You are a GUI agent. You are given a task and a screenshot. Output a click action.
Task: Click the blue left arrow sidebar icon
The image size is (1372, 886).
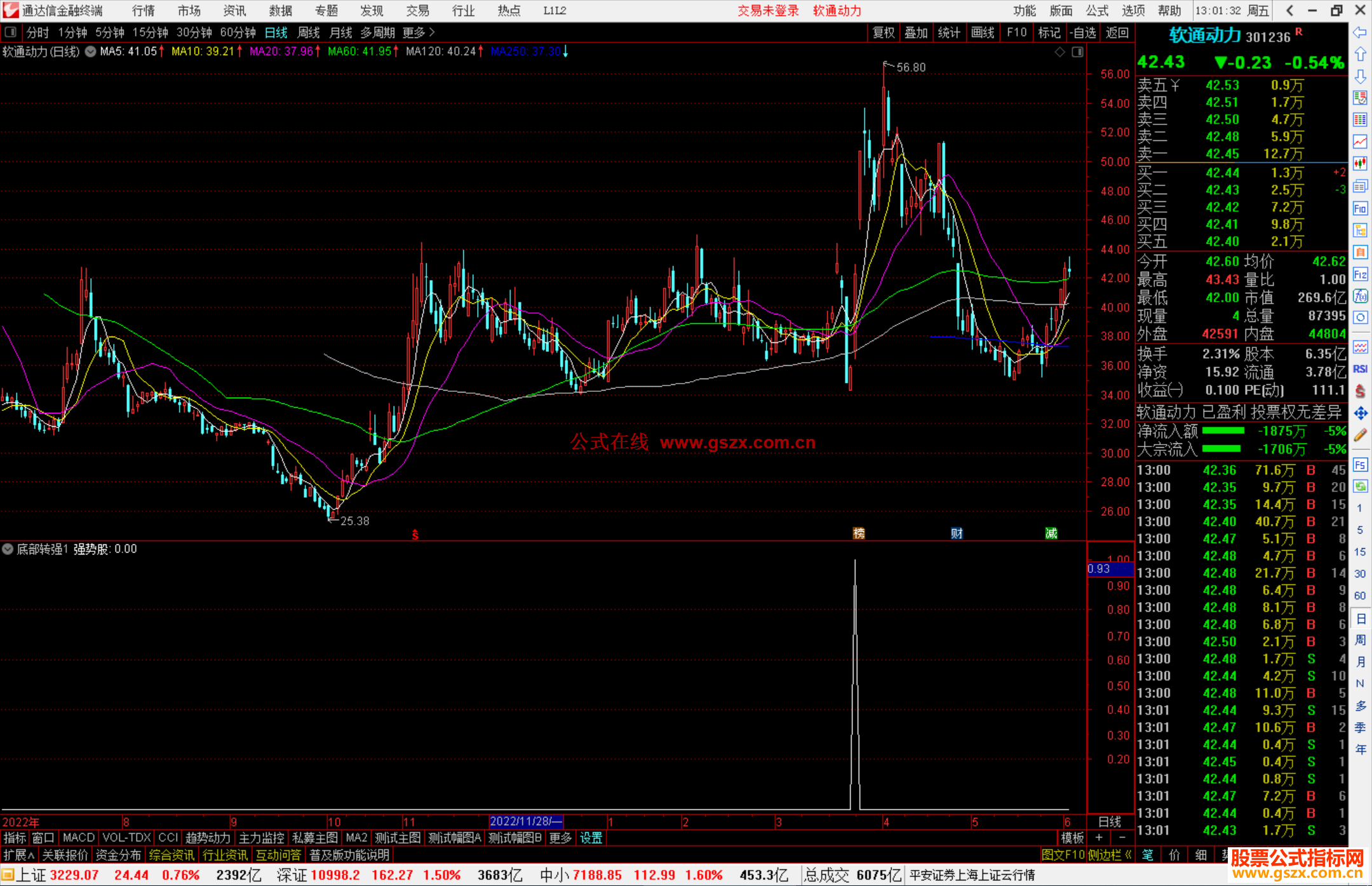click(1360, 32)
